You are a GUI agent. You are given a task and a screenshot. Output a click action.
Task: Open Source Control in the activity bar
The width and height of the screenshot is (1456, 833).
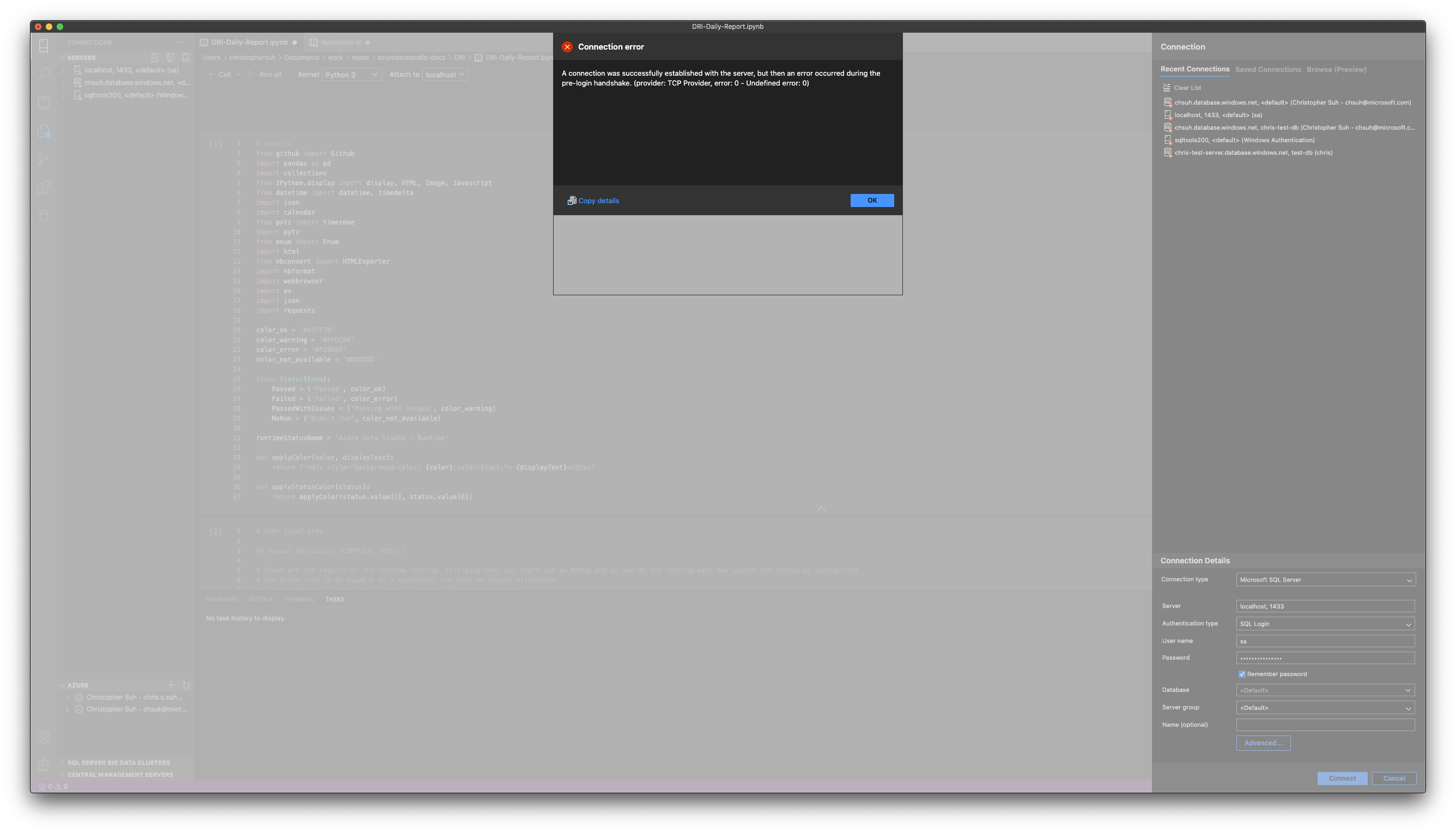pyautogui.click(x=44, y=159)
